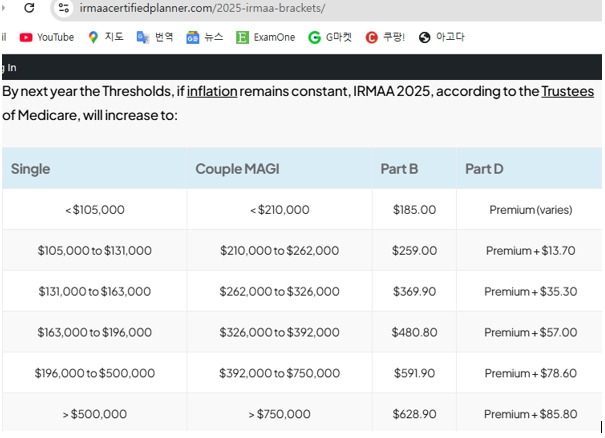Viewport: 605px width, 438px height.
Task: Open the 번역 translate bookmark
Action: 154,37
